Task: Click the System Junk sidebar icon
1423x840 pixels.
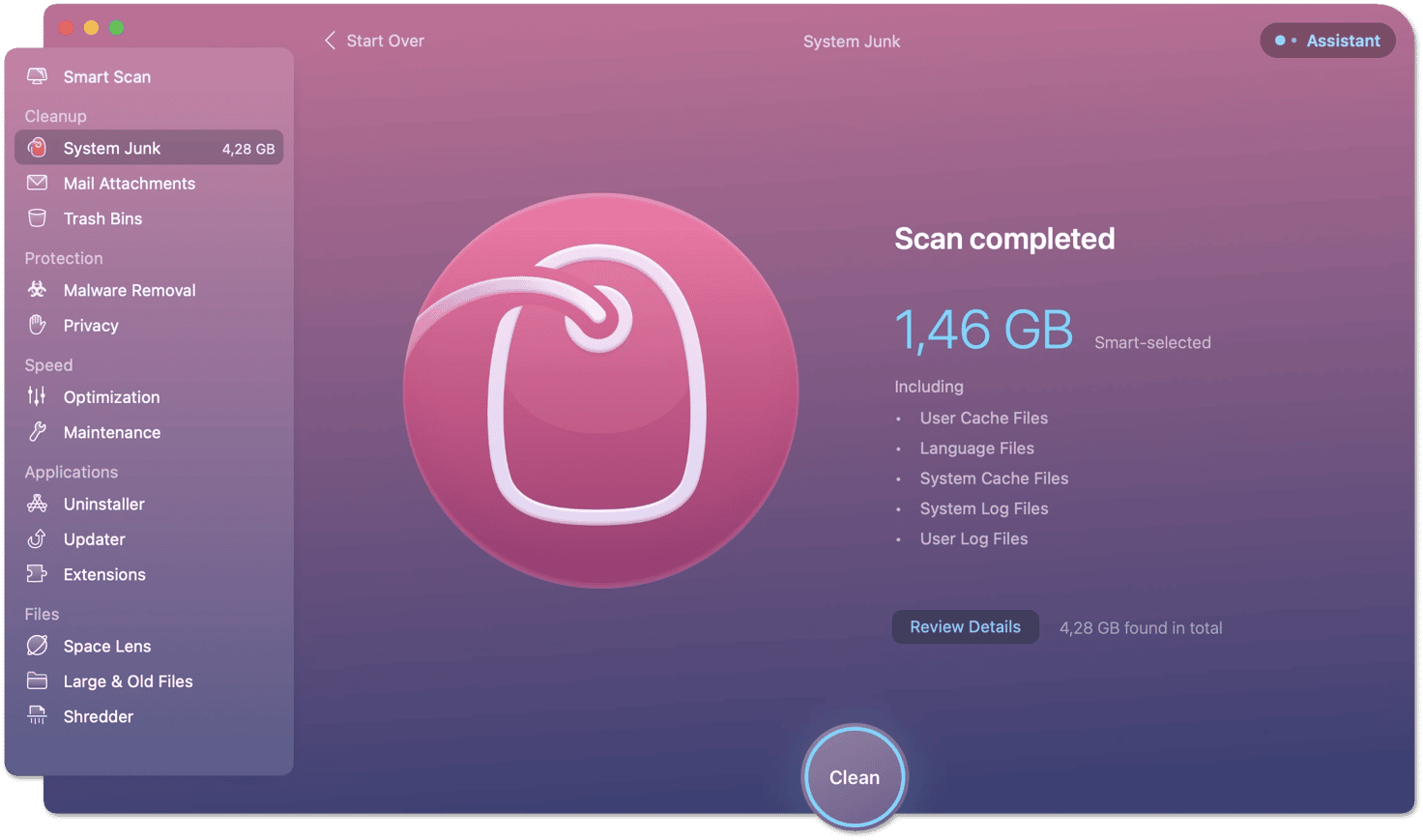Action: 37,148
